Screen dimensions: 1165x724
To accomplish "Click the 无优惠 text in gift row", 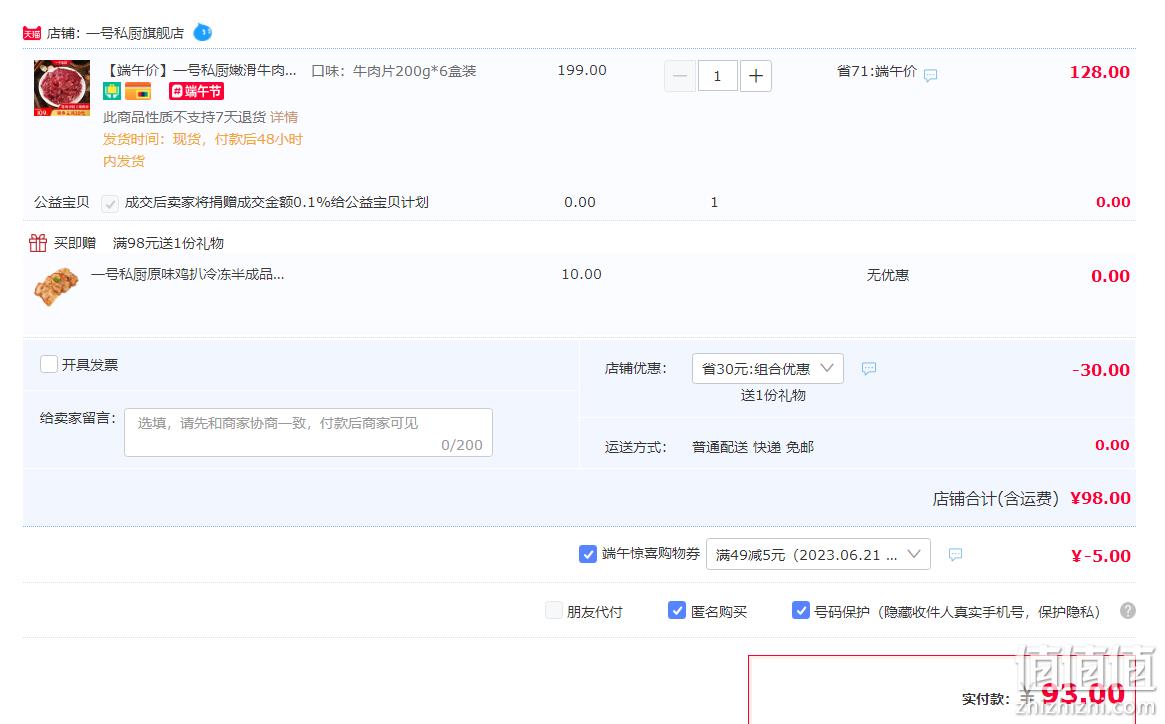I will 888,275.
